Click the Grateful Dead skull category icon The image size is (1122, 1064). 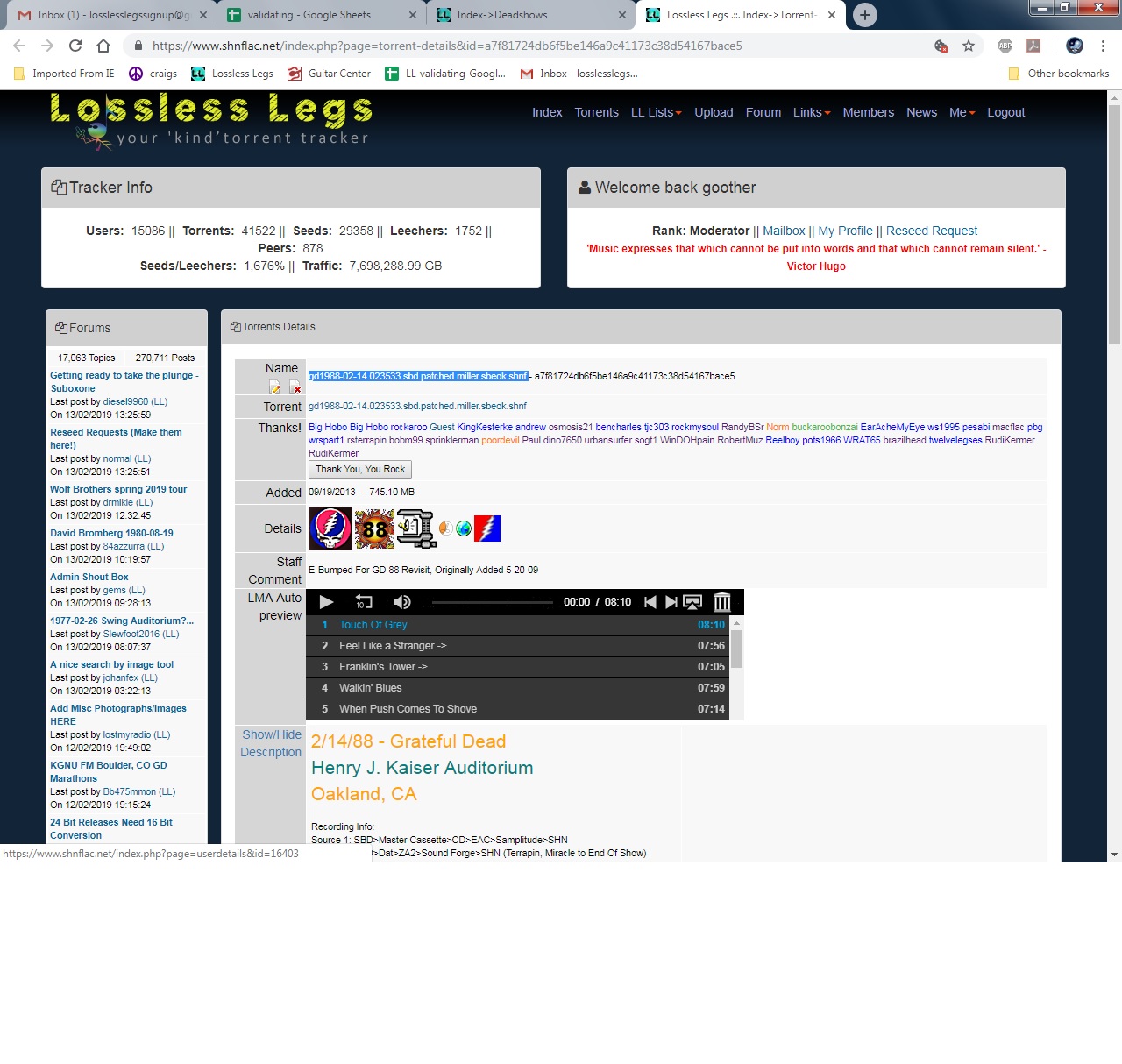(330, 528)
